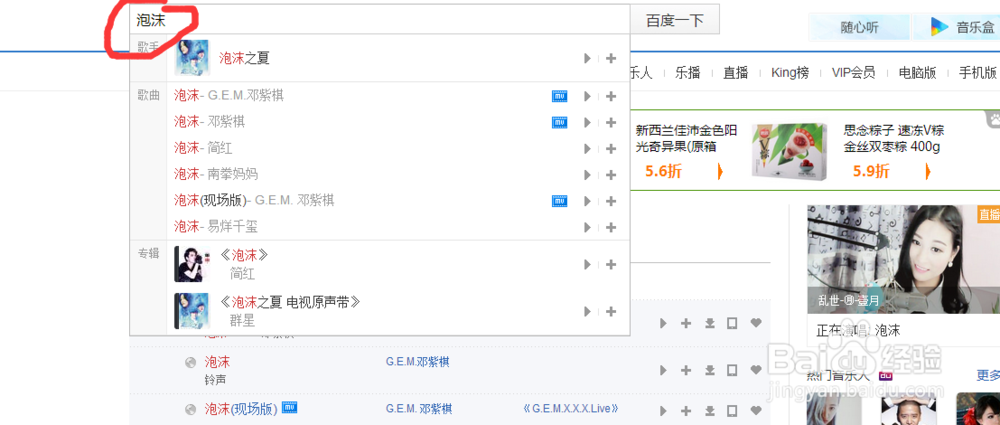Open MV icon for 泡沫- G.E.M.邓紫棋

point(559,96)
